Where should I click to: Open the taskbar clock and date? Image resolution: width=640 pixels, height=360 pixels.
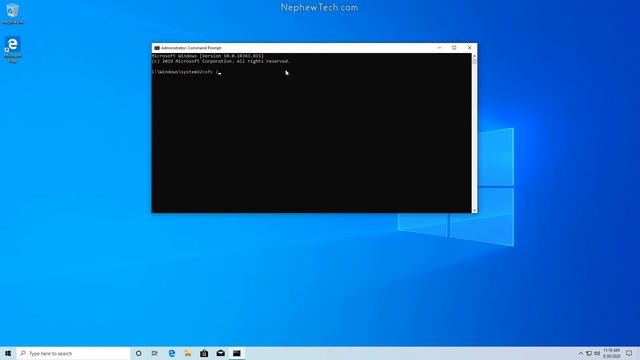[x=611, y=353]
